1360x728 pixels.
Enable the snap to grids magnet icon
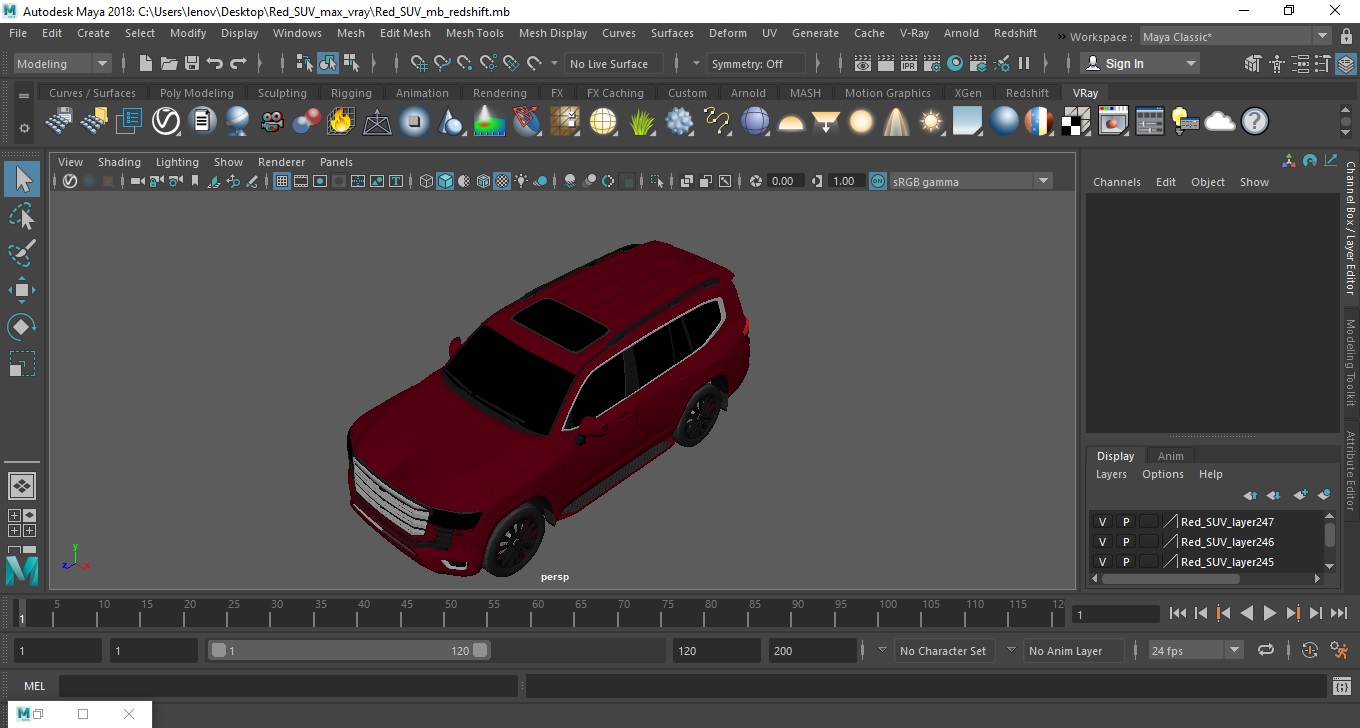pyautogui.click(x=419, y=63)
